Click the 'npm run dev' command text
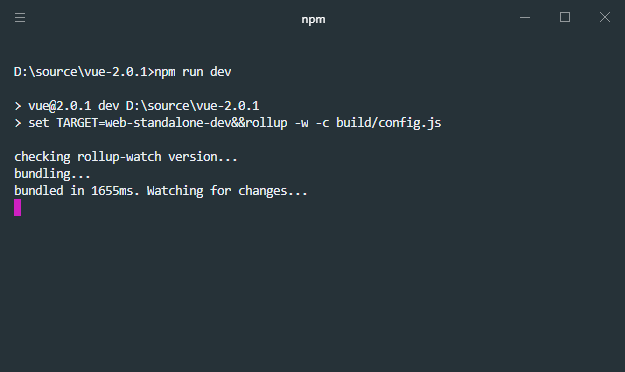Viewport: 625px width, 372px height. pyautogui.click(x=193, y=72)
